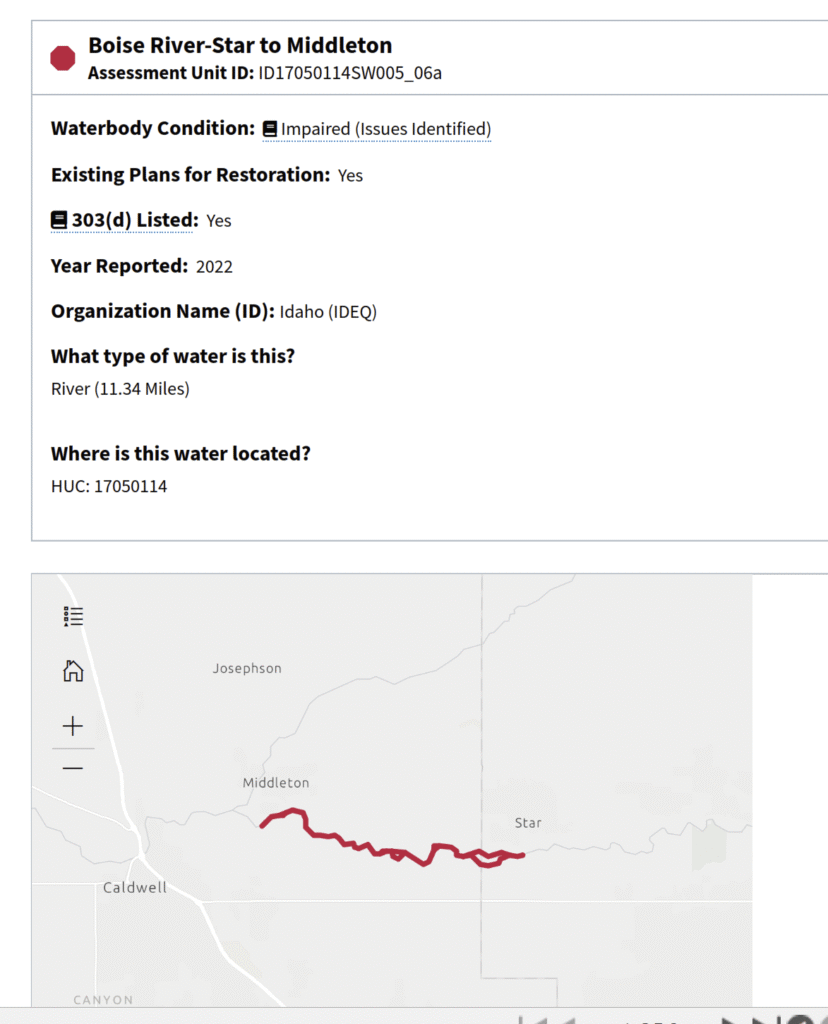This screenshot has width=828, height=1024.
Task: Zoom in with the plus icon
Action: (x=73, y=726)
